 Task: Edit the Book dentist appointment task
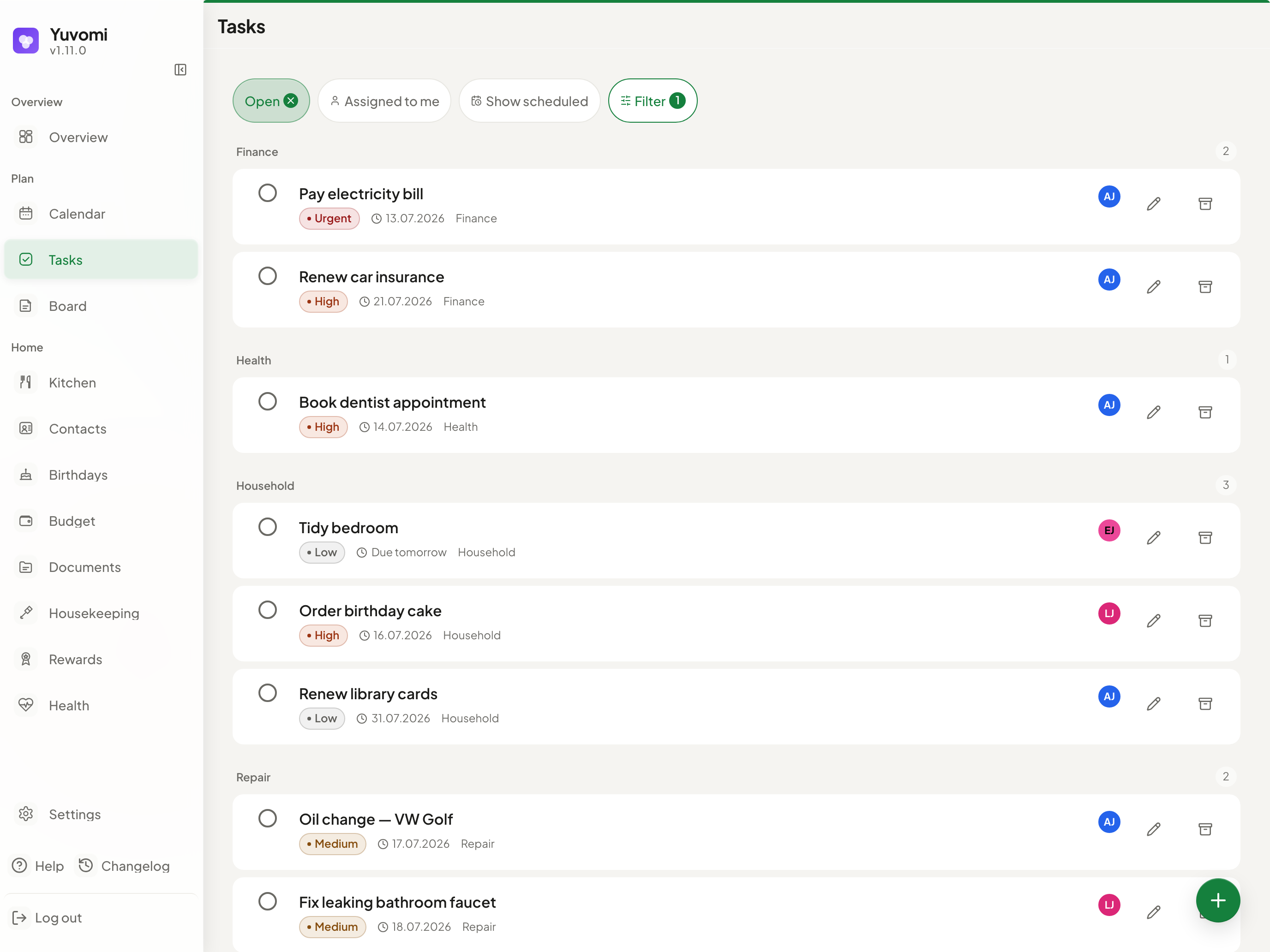tap(1153, 412)
